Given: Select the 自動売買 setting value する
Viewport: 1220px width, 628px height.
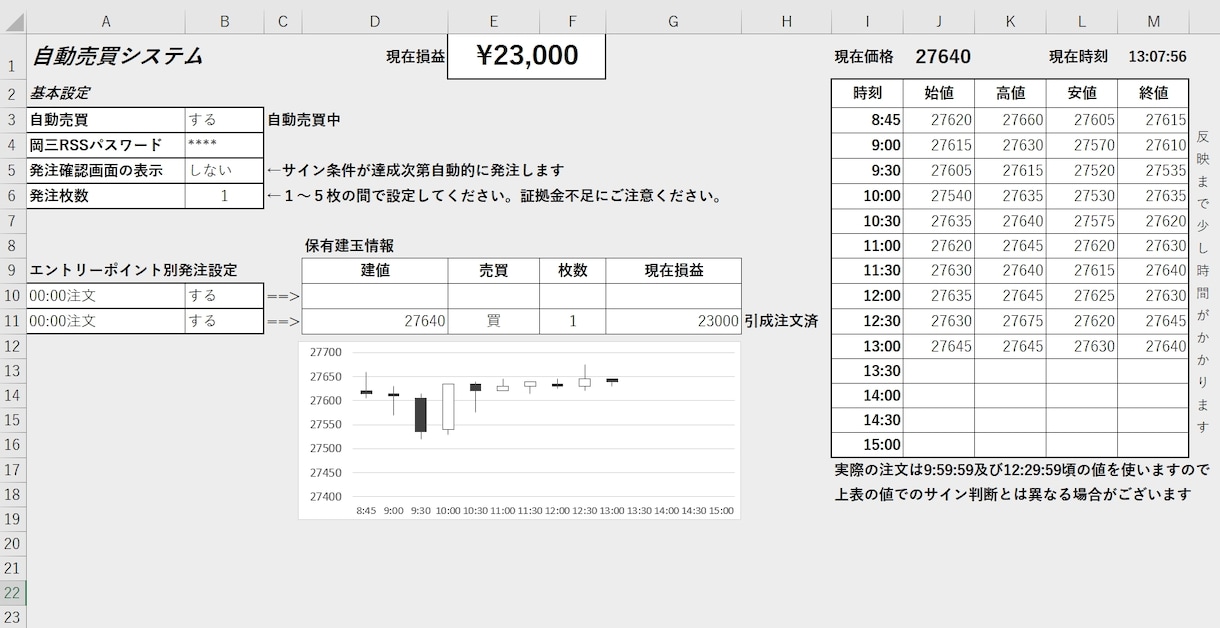Looking at the screenshot, I should [224, 120].
